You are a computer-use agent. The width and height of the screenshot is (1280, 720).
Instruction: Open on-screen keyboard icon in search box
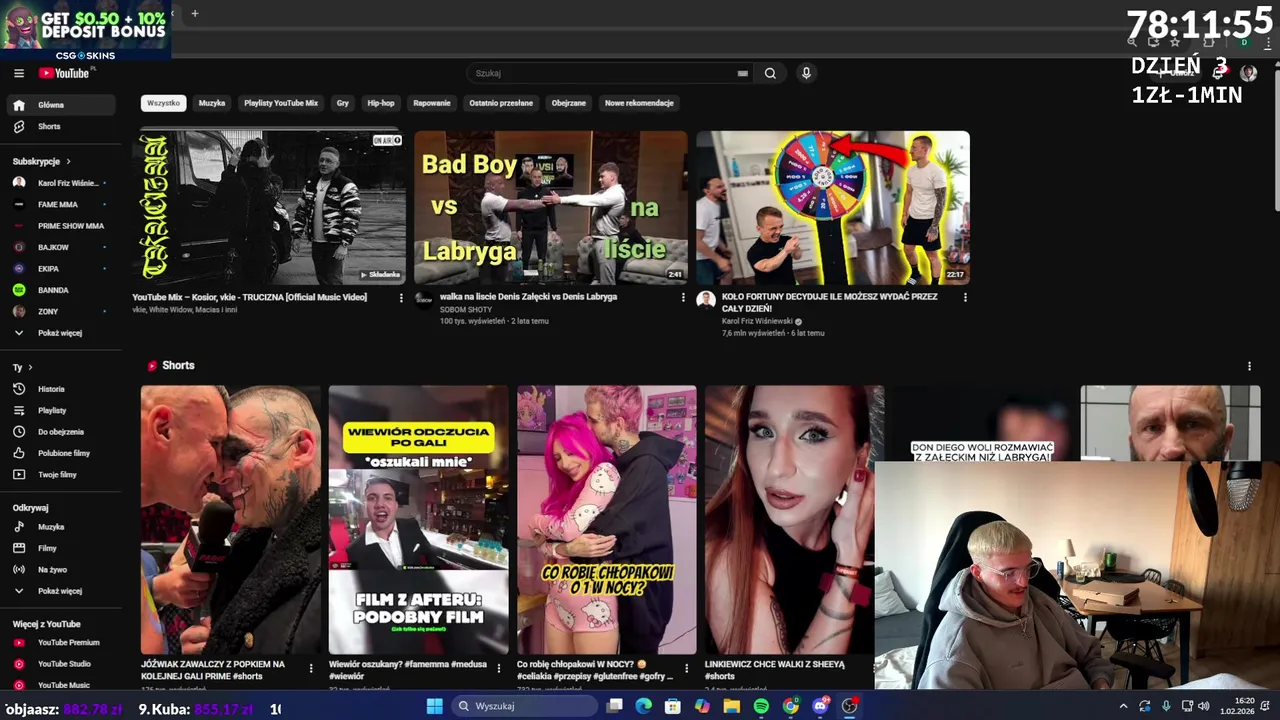(x=742, y=73)
